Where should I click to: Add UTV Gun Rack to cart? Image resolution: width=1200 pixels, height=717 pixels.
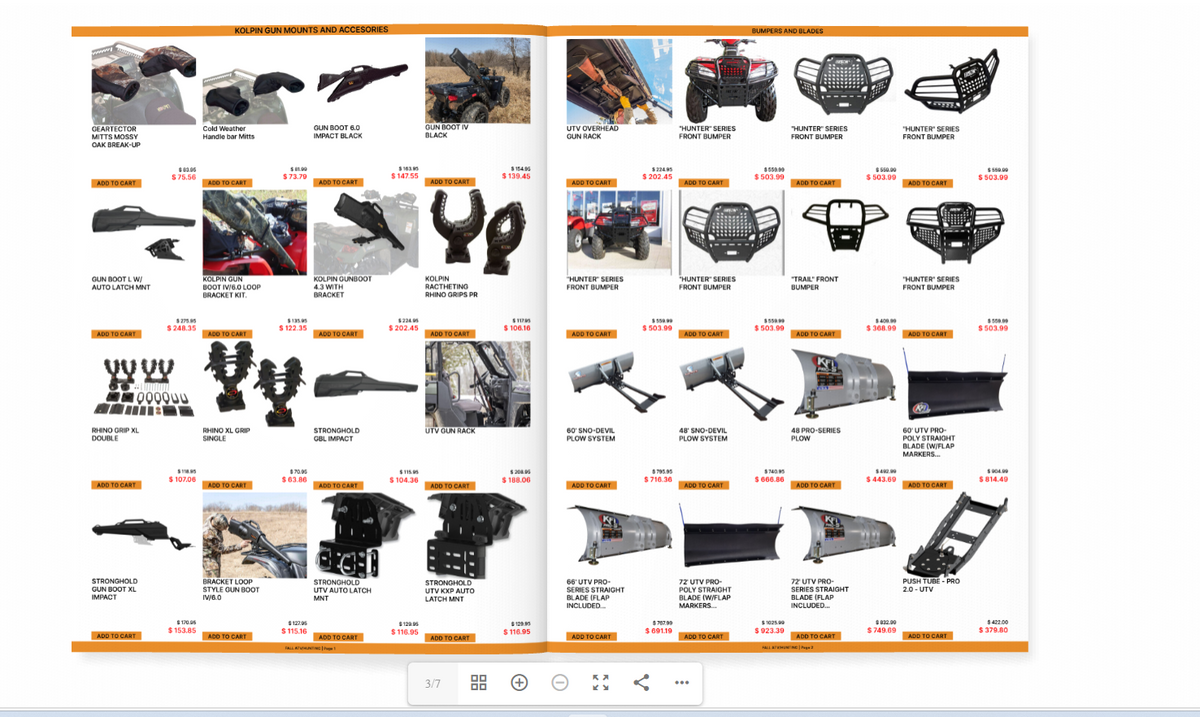[x=450, y=486]
